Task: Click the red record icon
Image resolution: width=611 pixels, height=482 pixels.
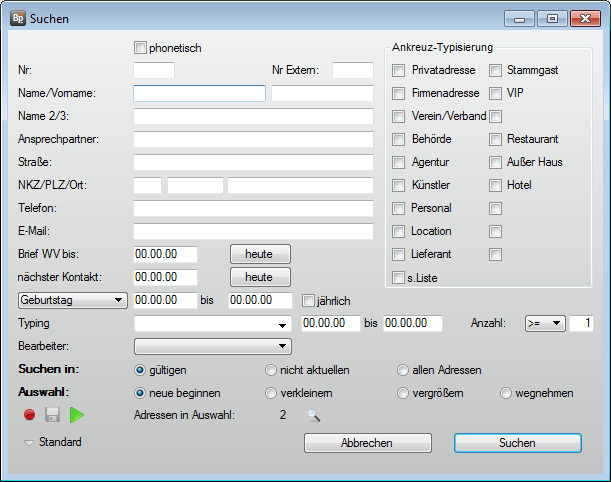Action: 31,415
